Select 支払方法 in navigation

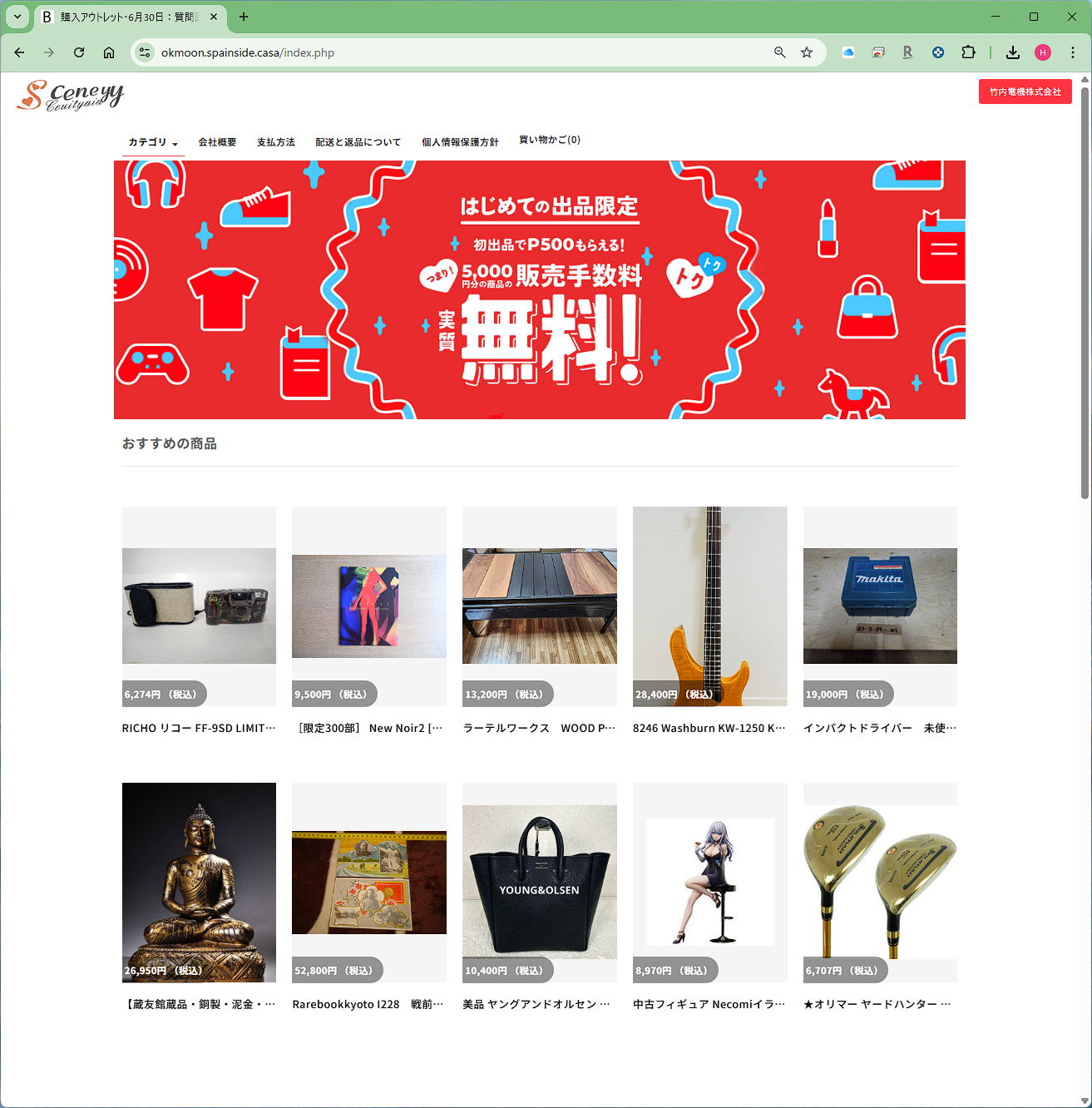tap(276, 142)
